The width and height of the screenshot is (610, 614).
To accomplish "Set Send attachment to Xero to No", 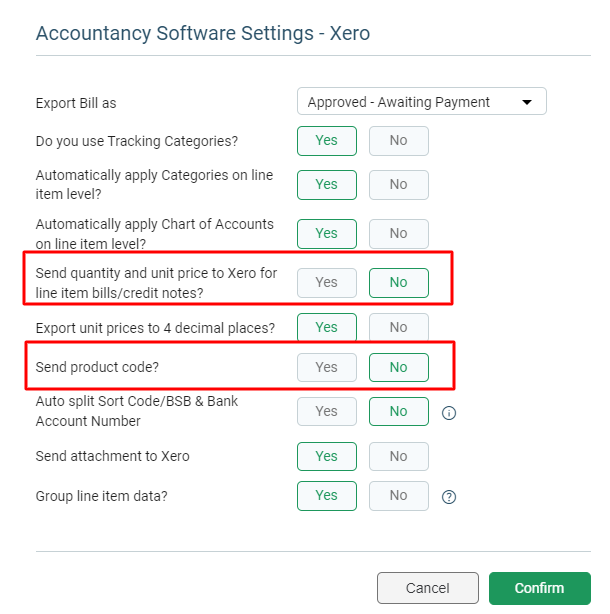I will tap(399, 457).
